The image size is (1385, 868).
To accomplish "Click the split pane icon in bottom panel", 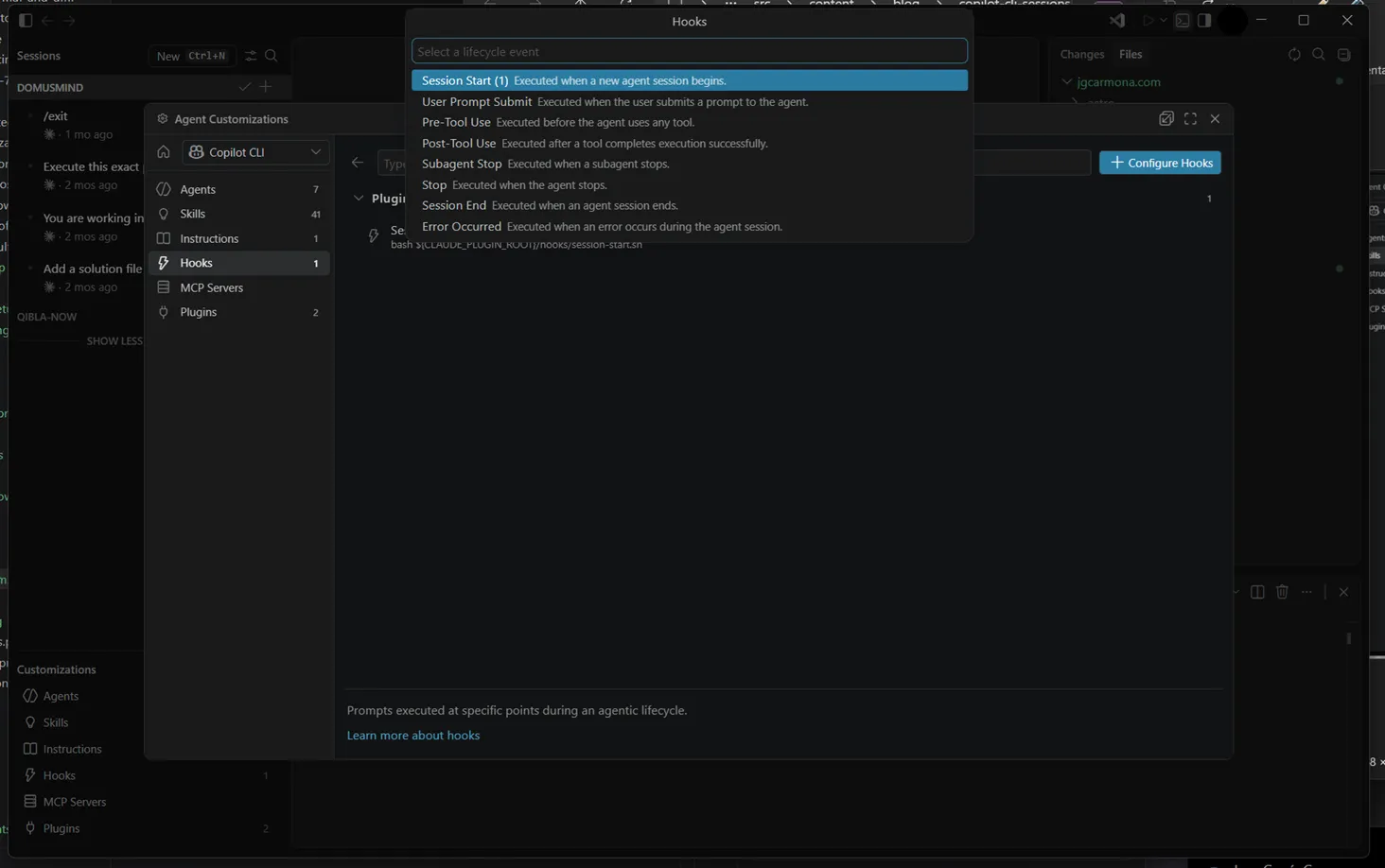I will [x=1257, y=592].
